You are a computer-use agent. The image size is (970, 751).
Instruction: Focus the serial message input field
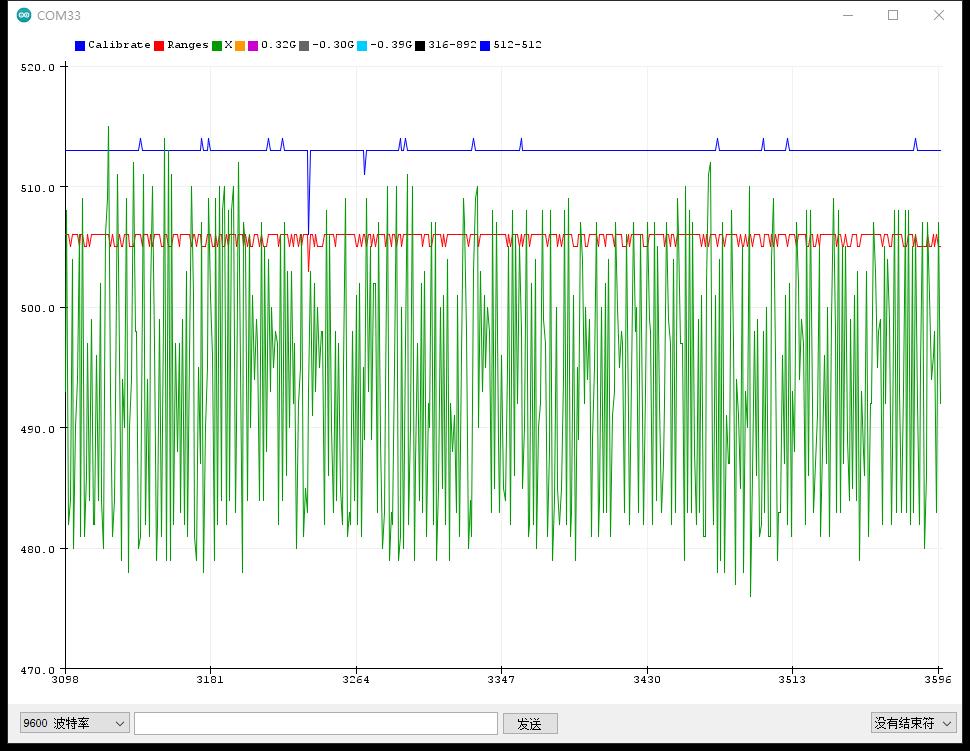tap(315, 723)
